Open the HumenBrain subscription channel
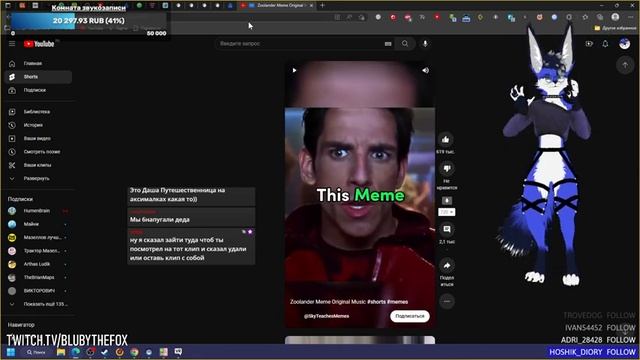Viewport: 640px width, 360px height. pos(38,211)
